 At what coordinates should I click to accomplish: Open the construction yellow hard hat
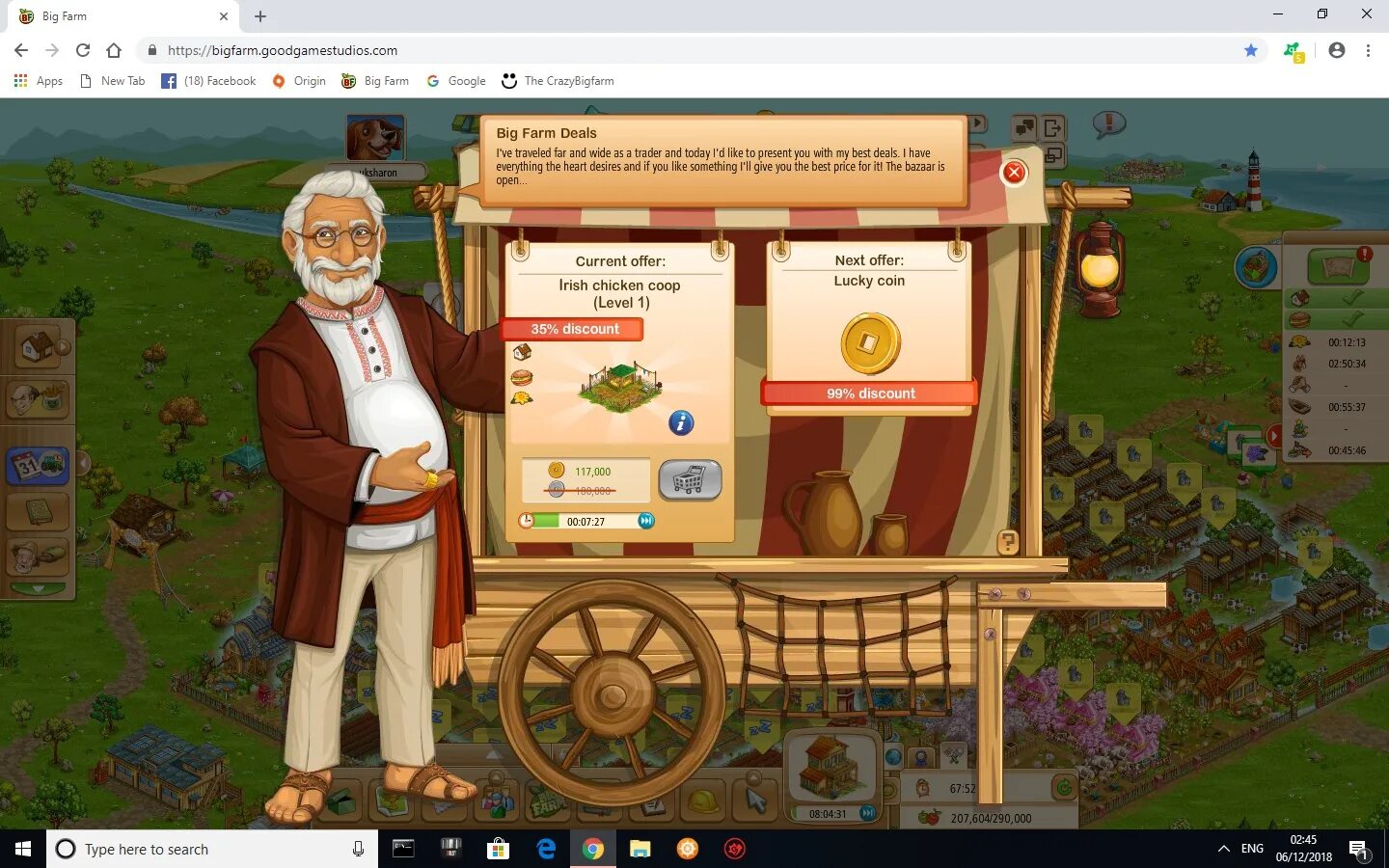pos(703,800)
